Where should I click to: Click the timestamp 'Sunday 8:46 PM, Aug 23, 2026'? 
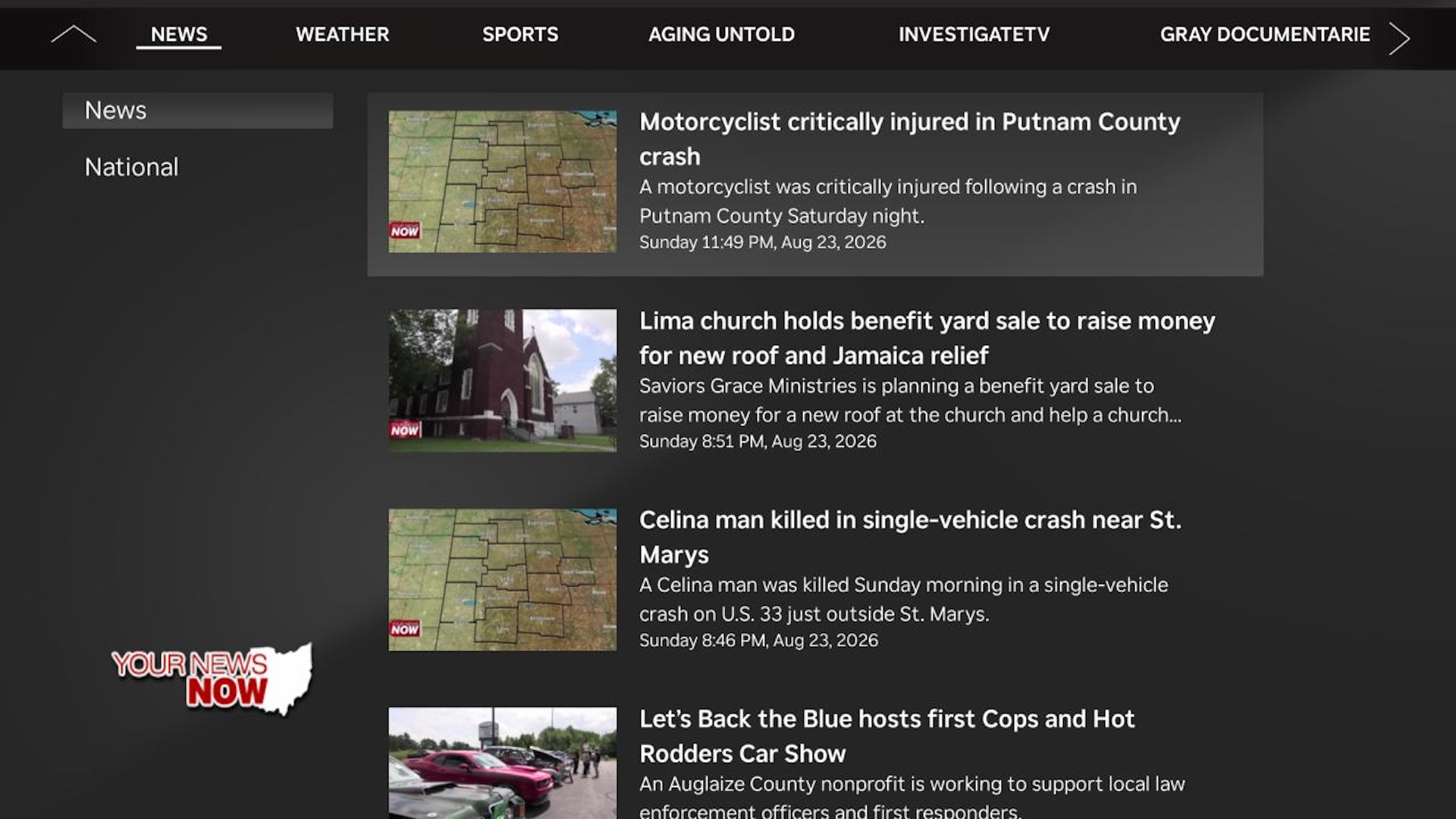(758, 640)
